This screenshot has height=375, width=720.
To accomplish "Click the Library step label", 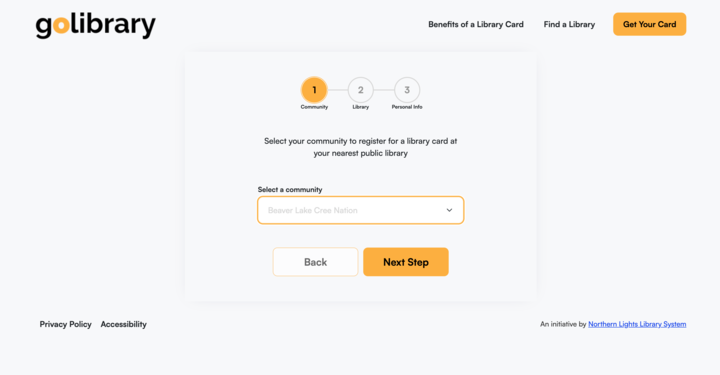I will (x=360, y=107).
